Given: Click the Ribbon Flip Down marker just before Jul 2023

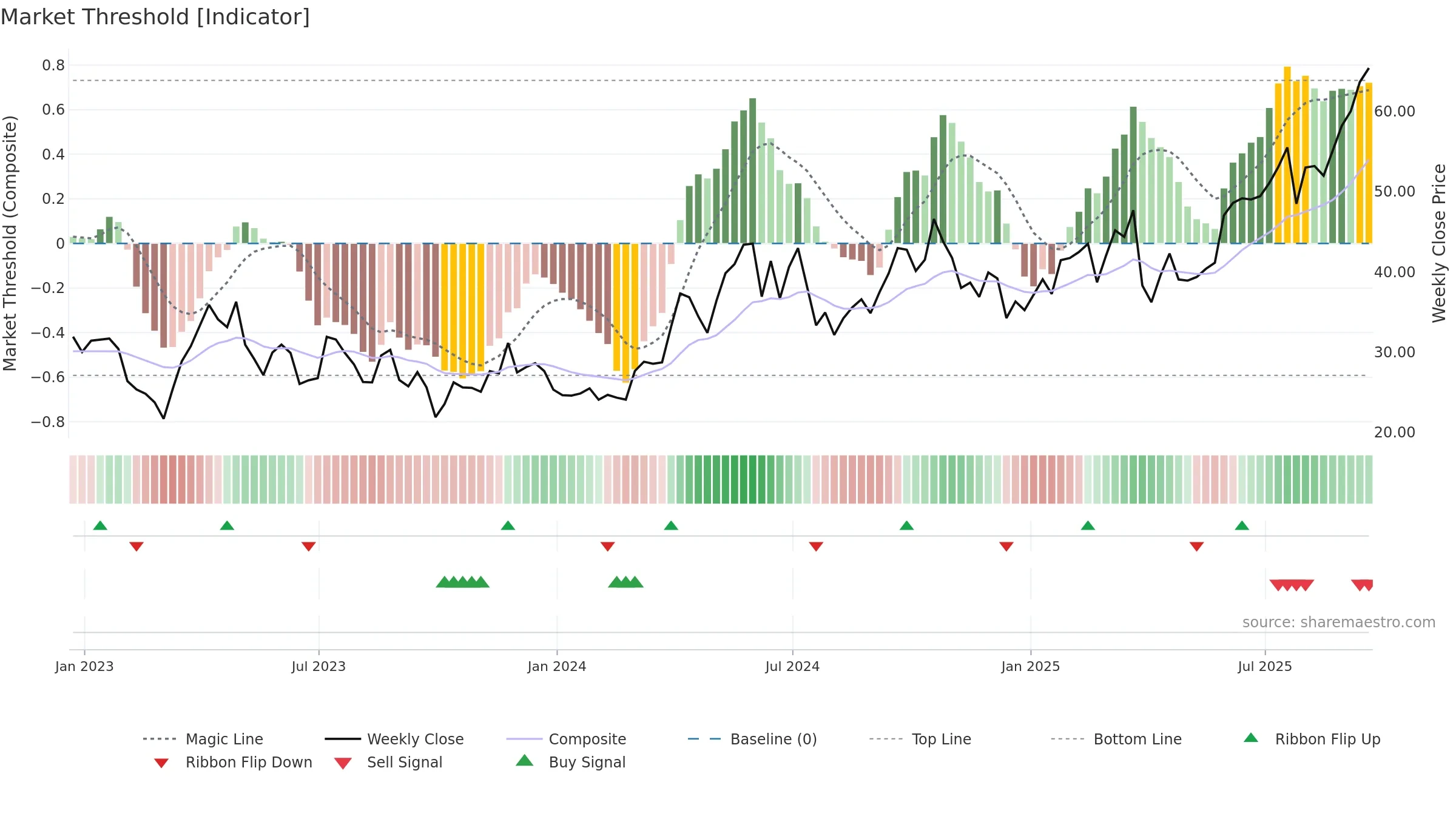Looking at the screenshot, I should point(309,547).
